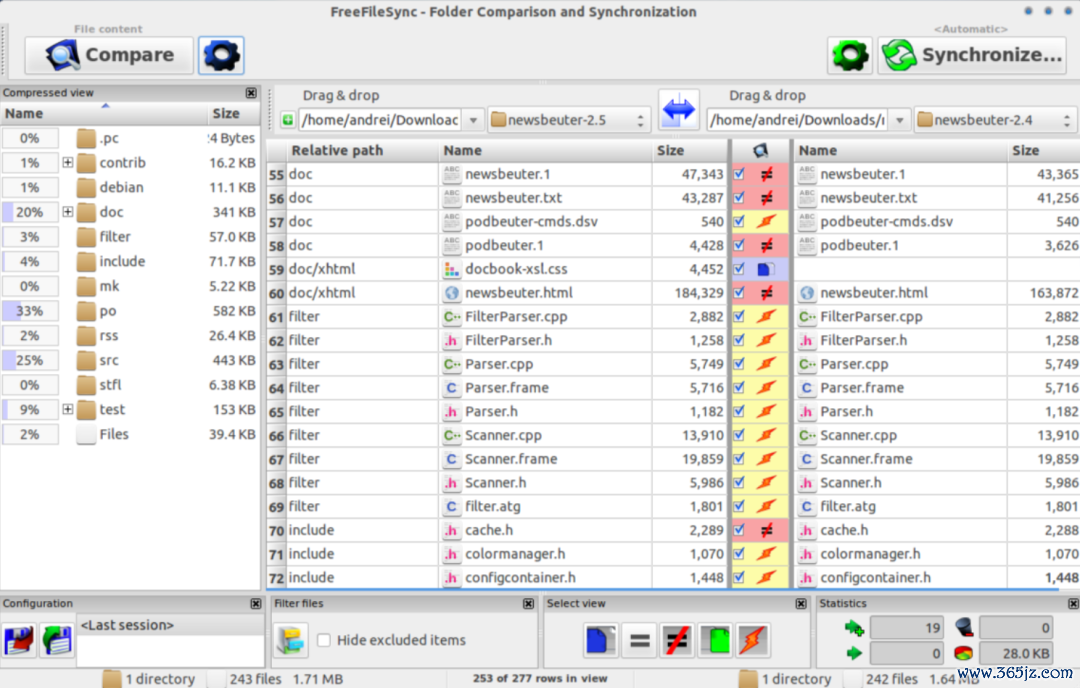Select the <Last session> configuration entry
This screenshot has width=1080, height=688.
click(170, 625)
